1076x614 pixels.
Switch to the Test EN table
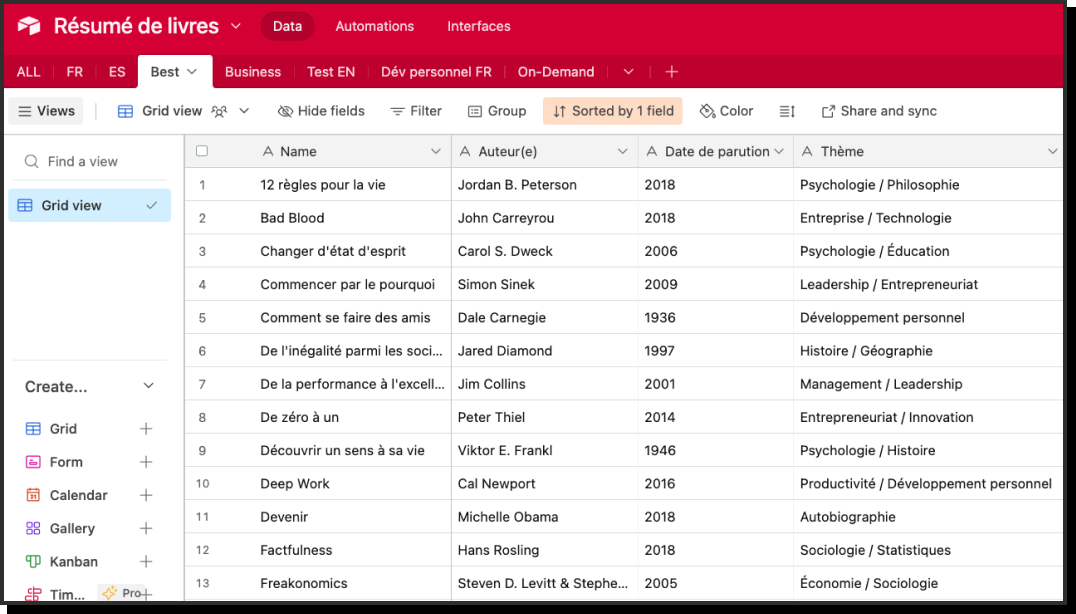pyautogui.click(x=331, y=72)
